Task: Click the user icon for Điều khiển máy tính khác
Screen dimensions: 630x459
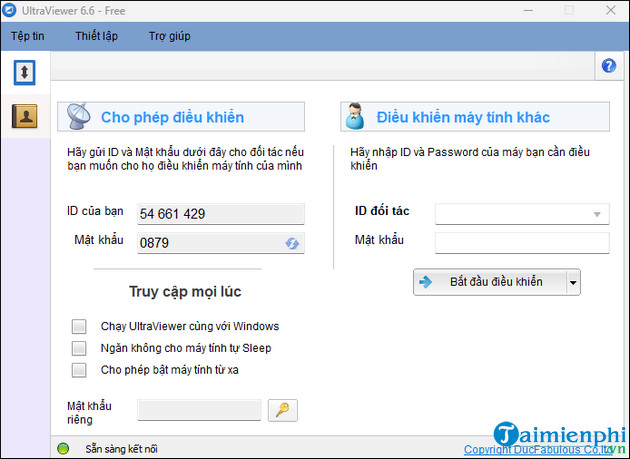Action: click(x=354, y=117)
